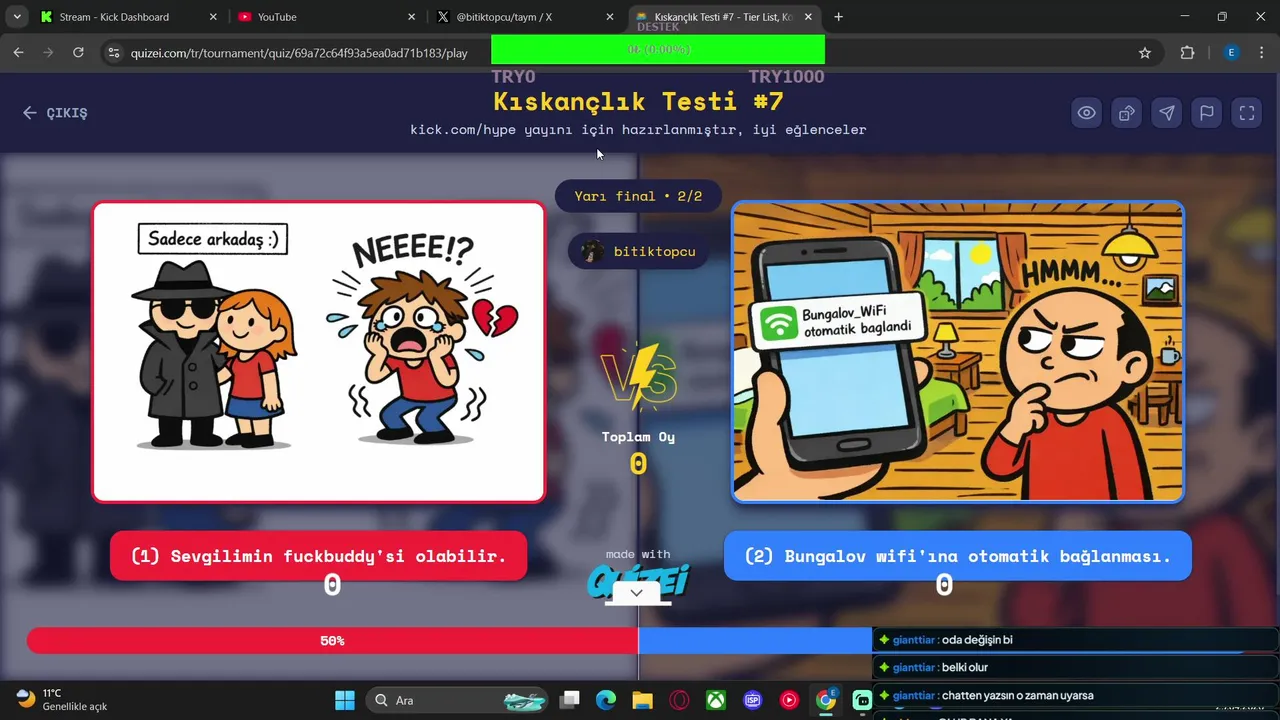Go back with the browser back arrow
This screenshot has height=720, width=1280.
(x=18, y=53)
